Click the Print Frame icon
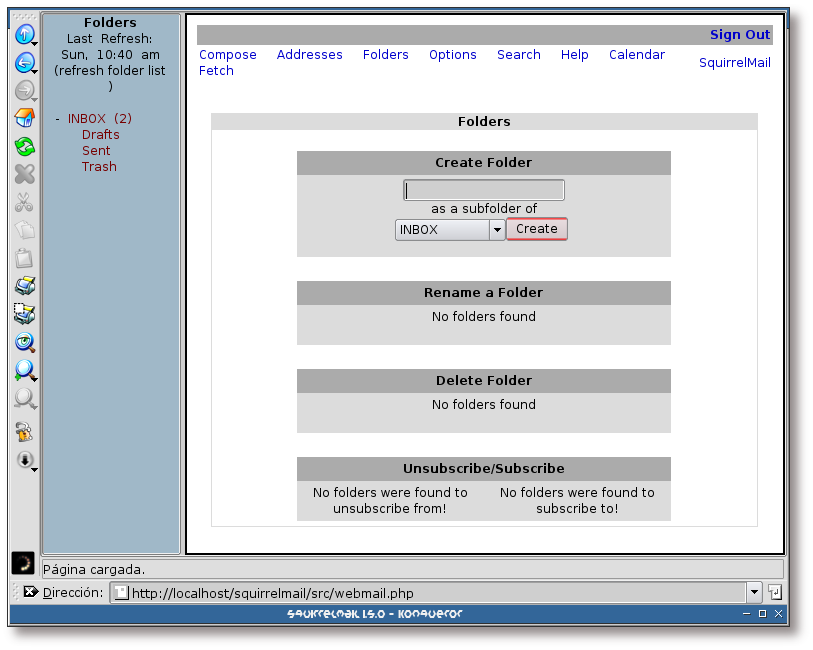The width and height of the screenshot is (813, 650). pos(24,314)
